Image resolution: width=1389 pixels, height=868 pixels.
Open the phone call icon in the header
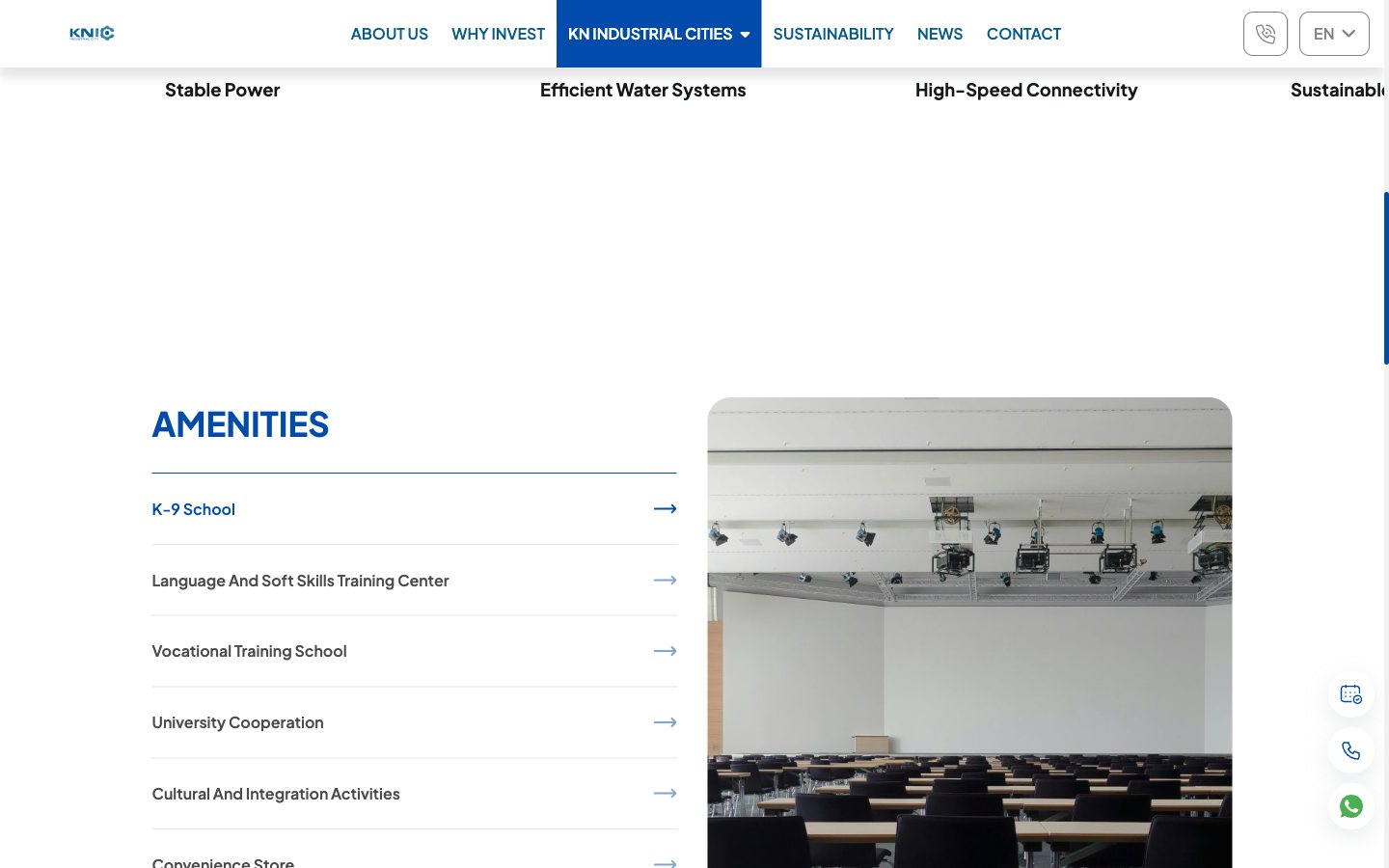point(1266,34)
